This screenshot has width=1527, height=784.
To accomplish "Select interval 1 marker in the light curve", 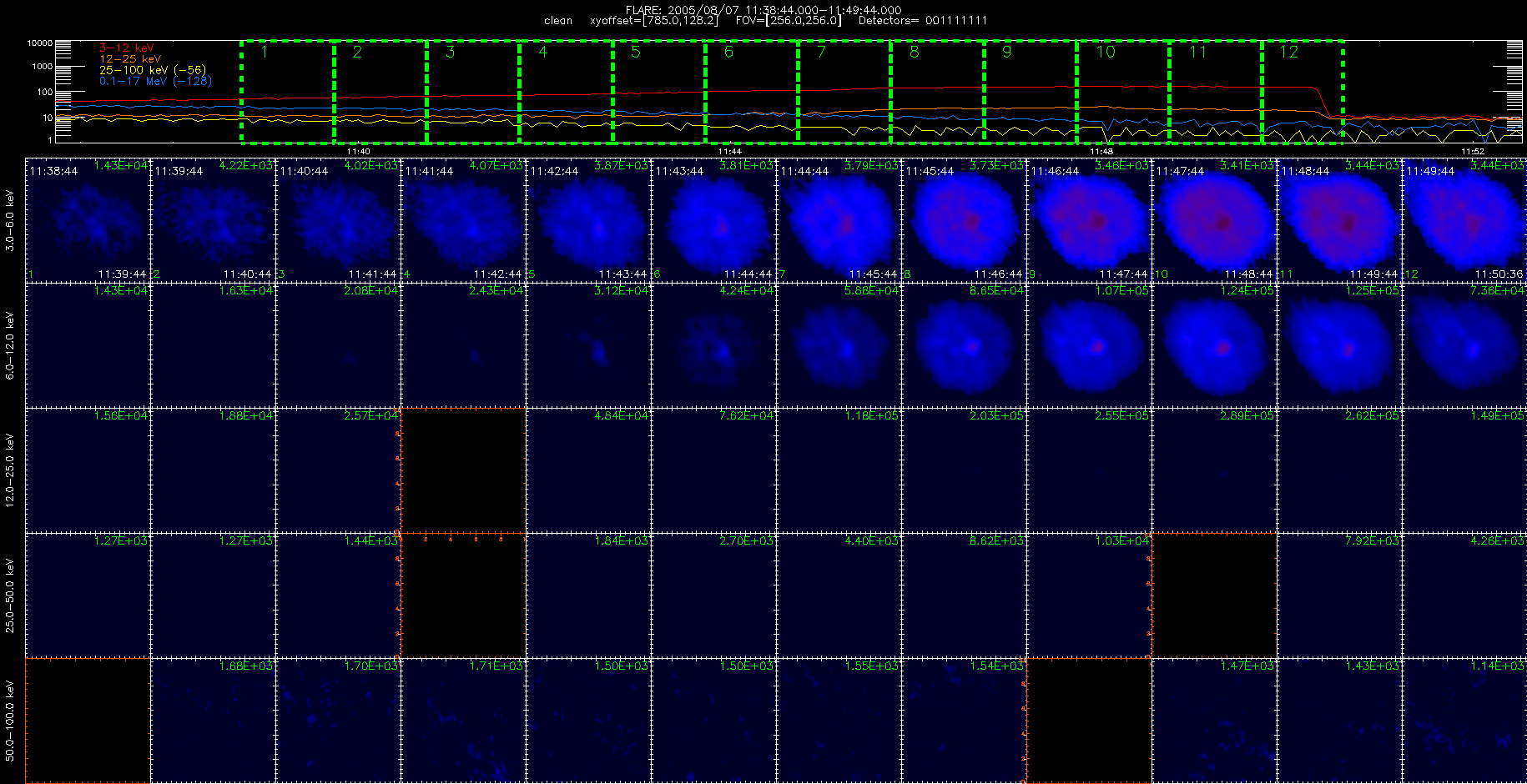I will point(265,53).
